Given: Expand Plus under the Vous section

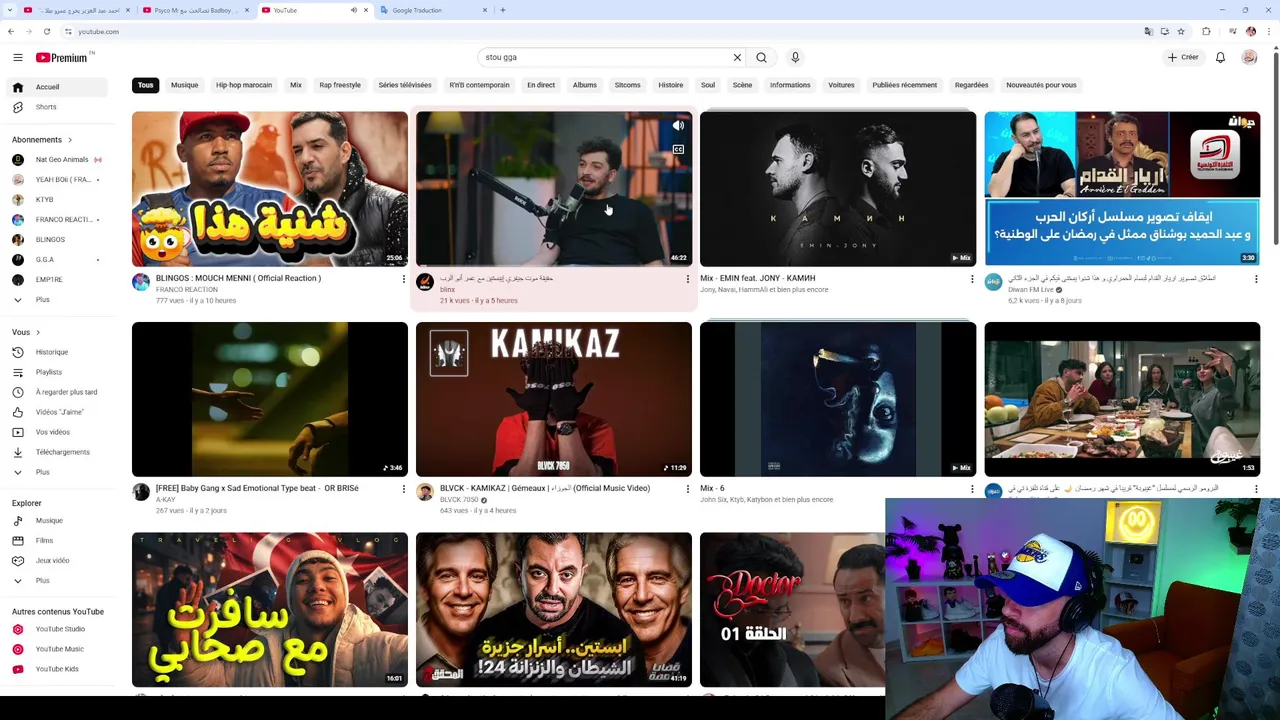Looking at the screenshot, I should (56, 472).
